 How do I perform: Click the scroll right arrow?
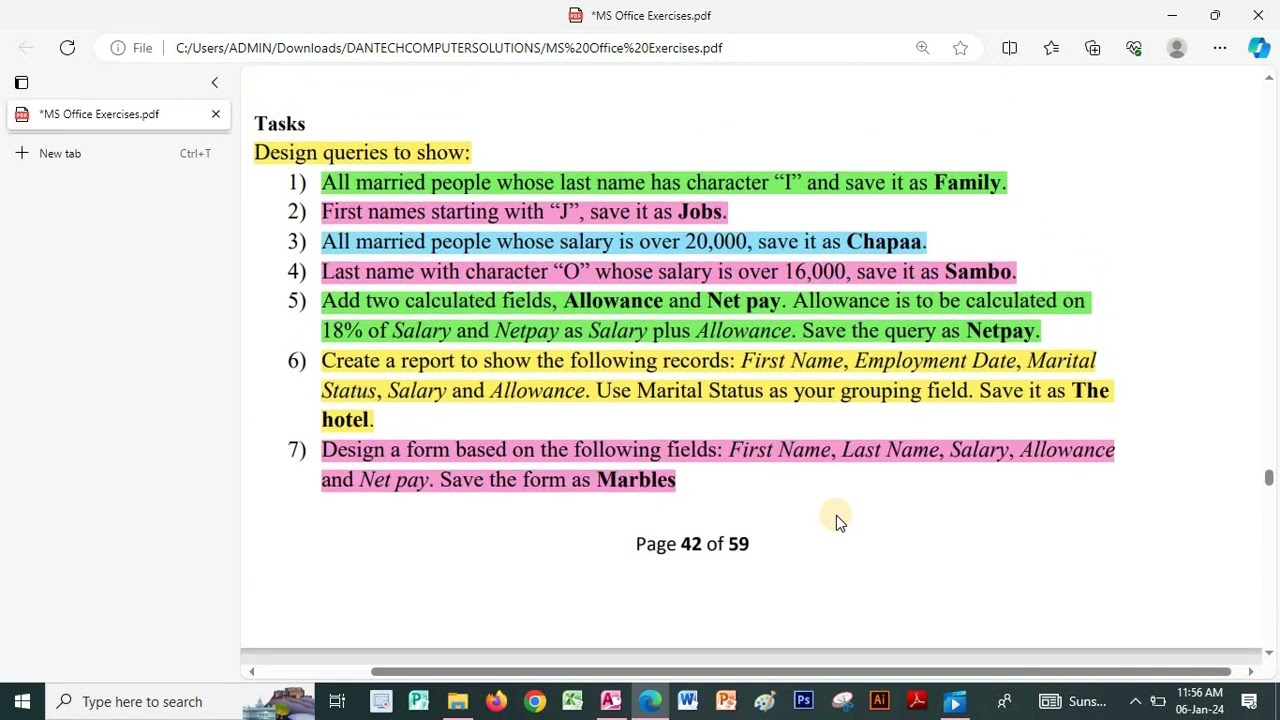(x=1250, y=672)
